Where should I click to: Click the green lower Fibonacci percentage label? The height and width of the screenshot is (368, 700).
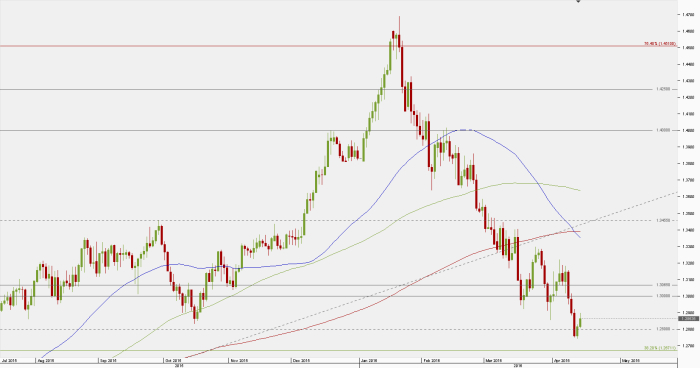pyautogui.click(x=659, y=348)
